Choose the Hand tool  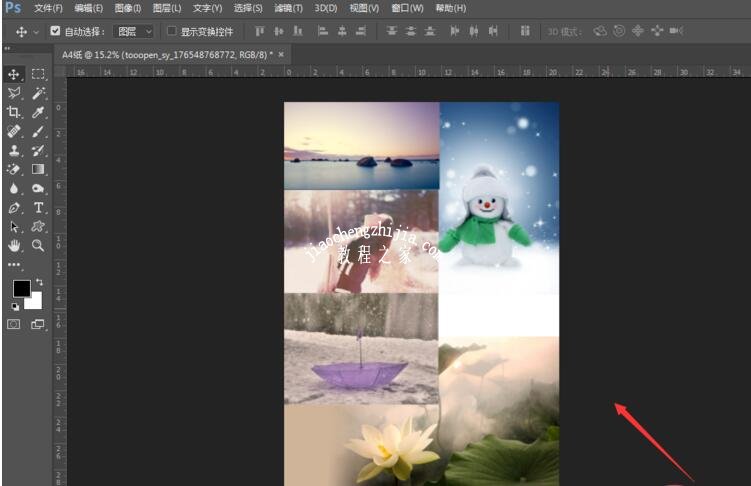tap(14, 245)
